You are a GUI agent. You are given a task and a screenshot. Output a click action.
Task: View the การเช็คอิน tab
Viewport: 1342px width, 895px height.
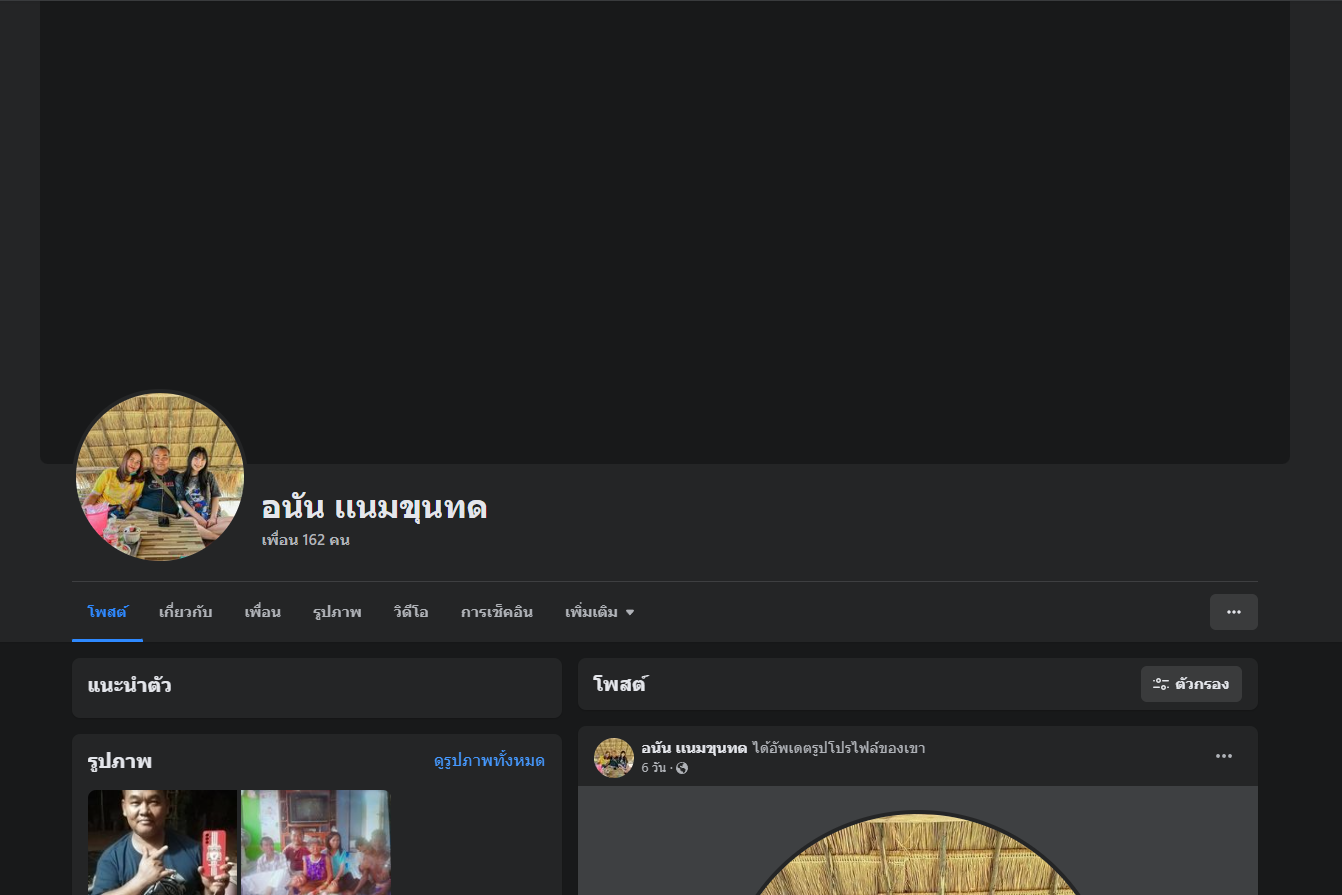click(497, 612)
